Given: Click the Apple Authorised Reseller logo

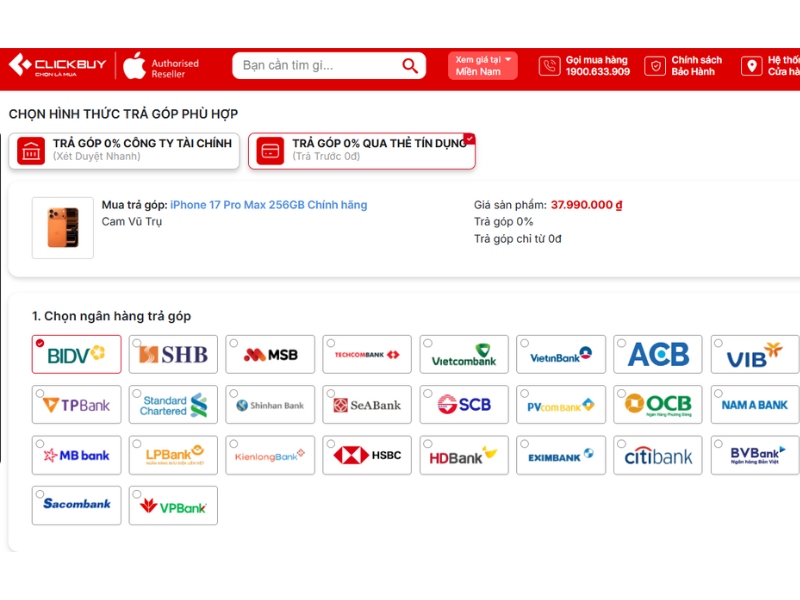Looking at the screenshot, I should 161,66.
